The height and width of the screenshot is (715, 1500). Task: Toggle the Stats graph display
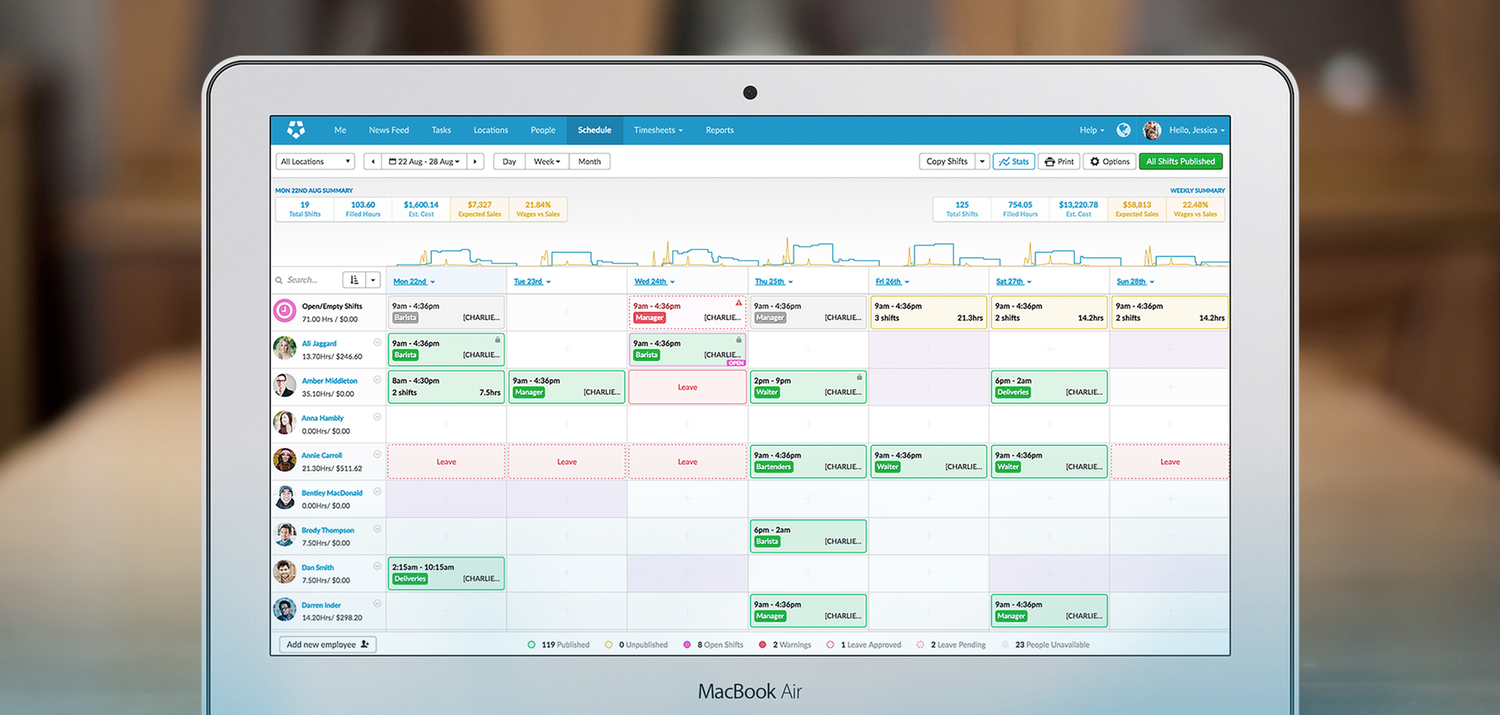1013,161
